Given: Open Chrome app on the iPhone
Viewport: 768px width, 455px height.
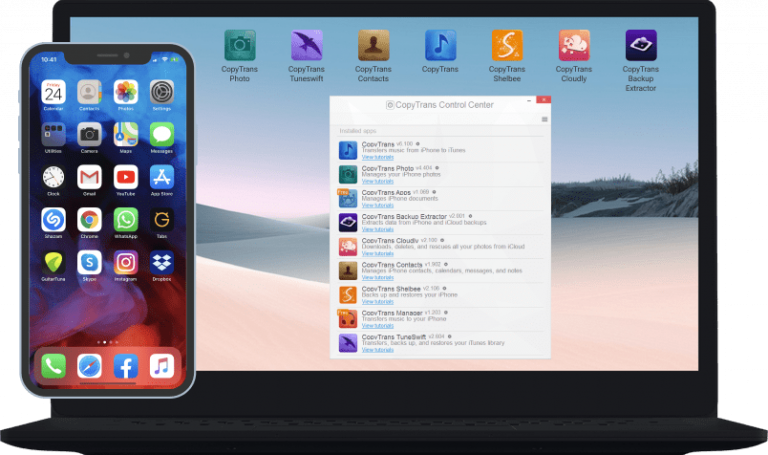Looking at the screenshot, I should tap(89, 220).
